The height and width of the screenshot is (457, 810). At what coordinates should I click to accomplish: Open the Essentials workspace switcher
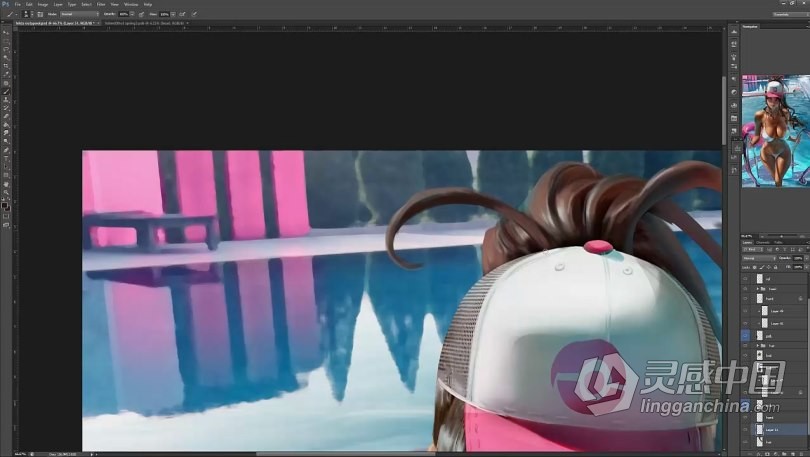point(789,14)
